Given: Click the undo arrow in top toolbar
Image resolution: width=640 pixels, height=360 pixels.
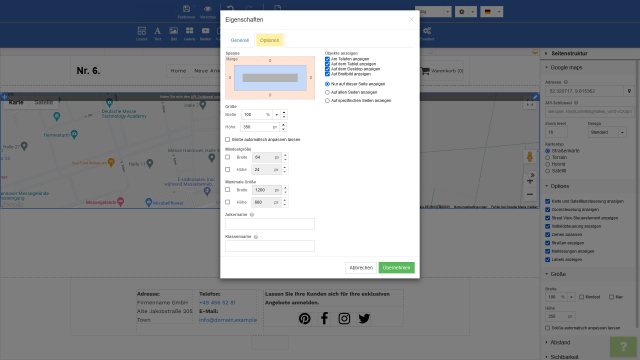Looking at the screenshot, I should click(231, 9).
